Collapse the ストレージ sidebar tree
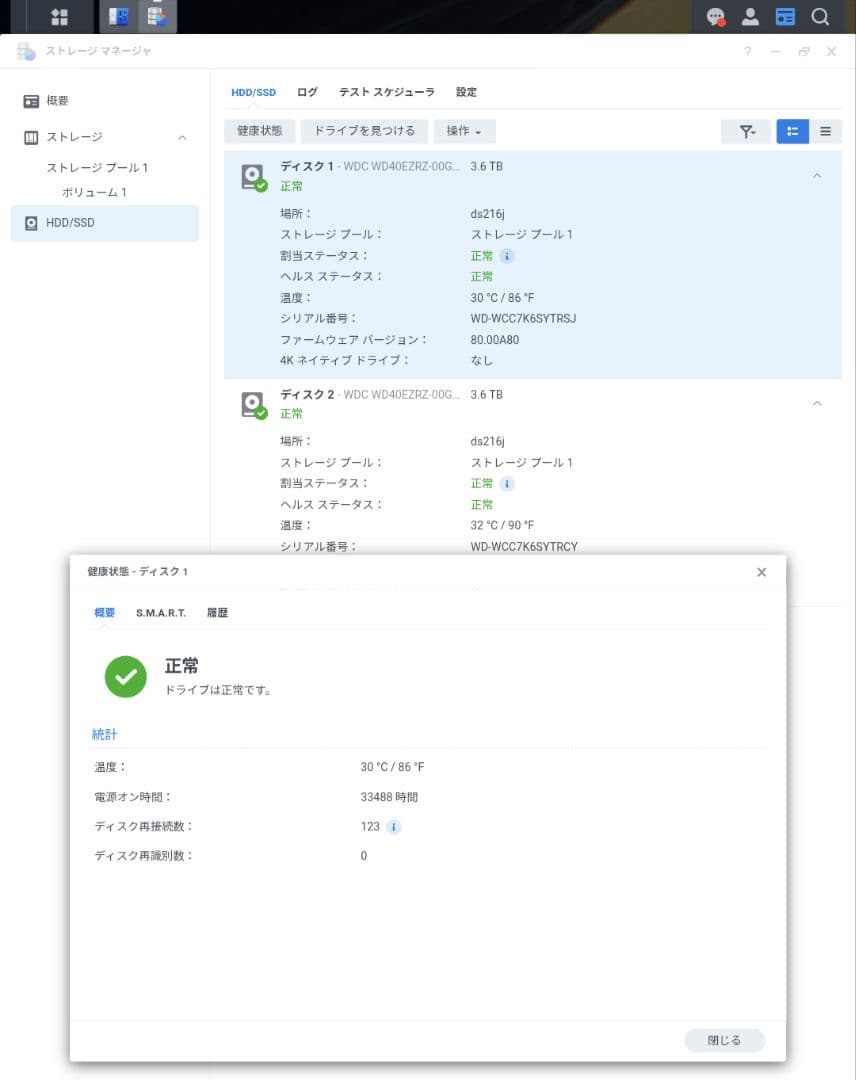The image size is (856, 1080). pos(182,137)
